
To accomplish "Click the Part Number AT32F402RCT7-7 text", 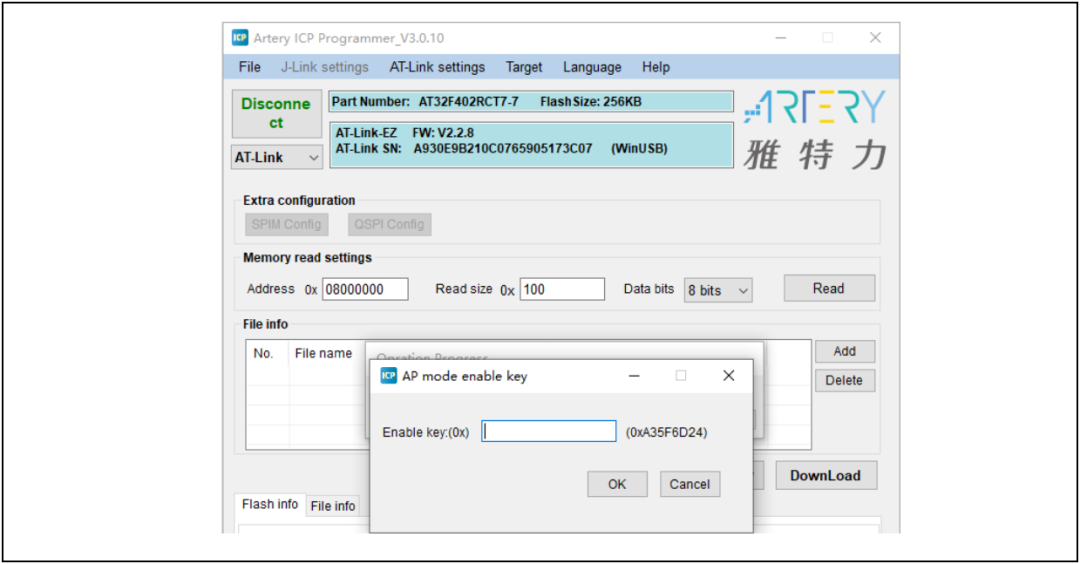I will [x=425, y=102].
